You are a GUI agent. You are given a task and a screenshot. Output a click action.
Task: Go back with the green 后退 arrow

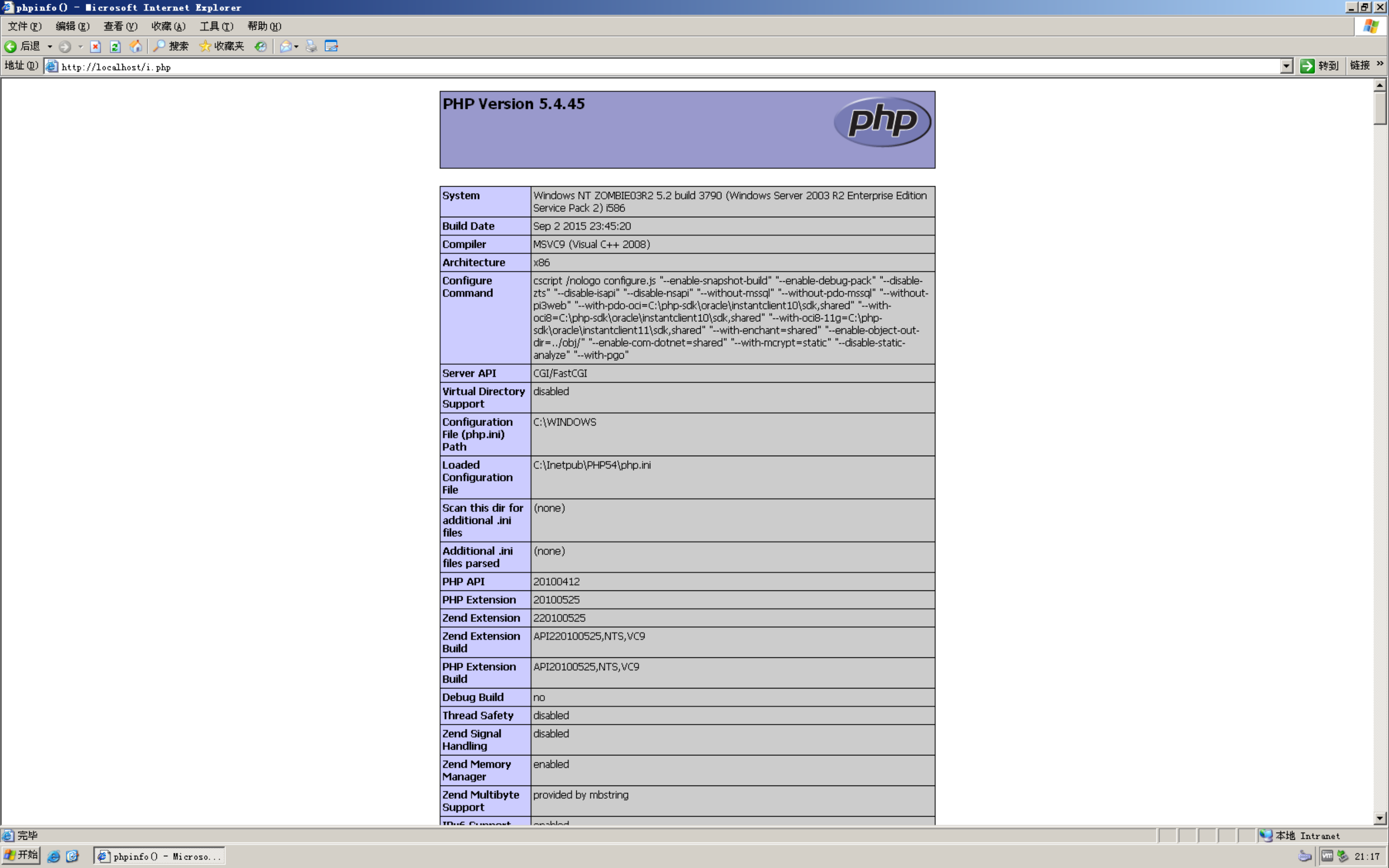pos(22,47)
